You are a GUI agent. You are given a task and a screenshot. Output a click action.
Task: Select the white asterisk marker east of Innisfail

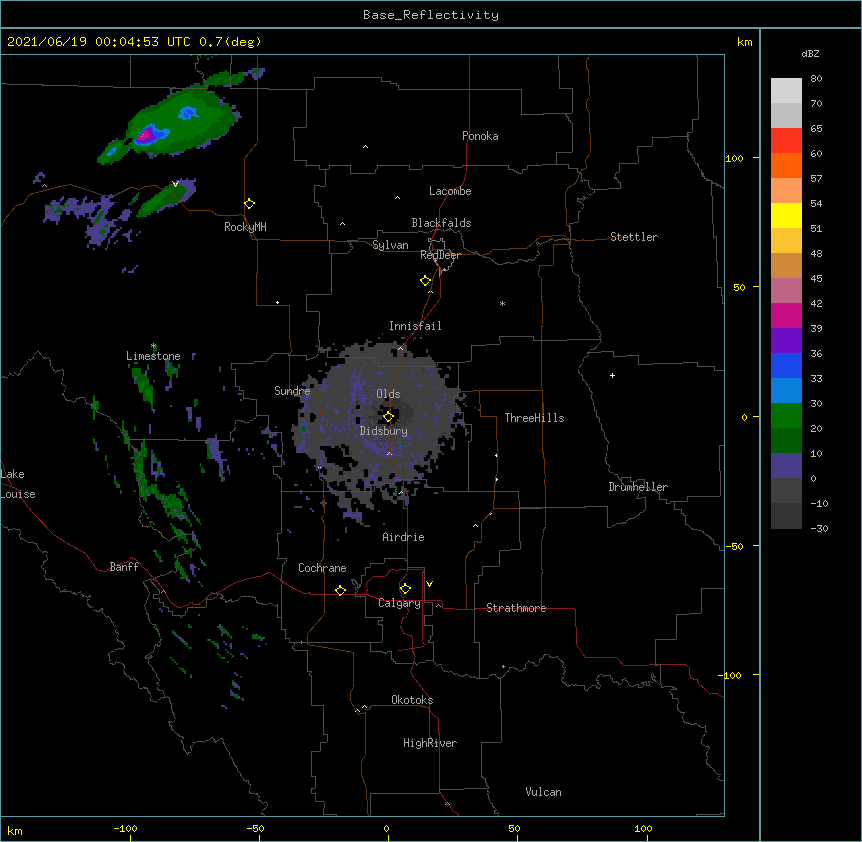click(x=502, y=303)
